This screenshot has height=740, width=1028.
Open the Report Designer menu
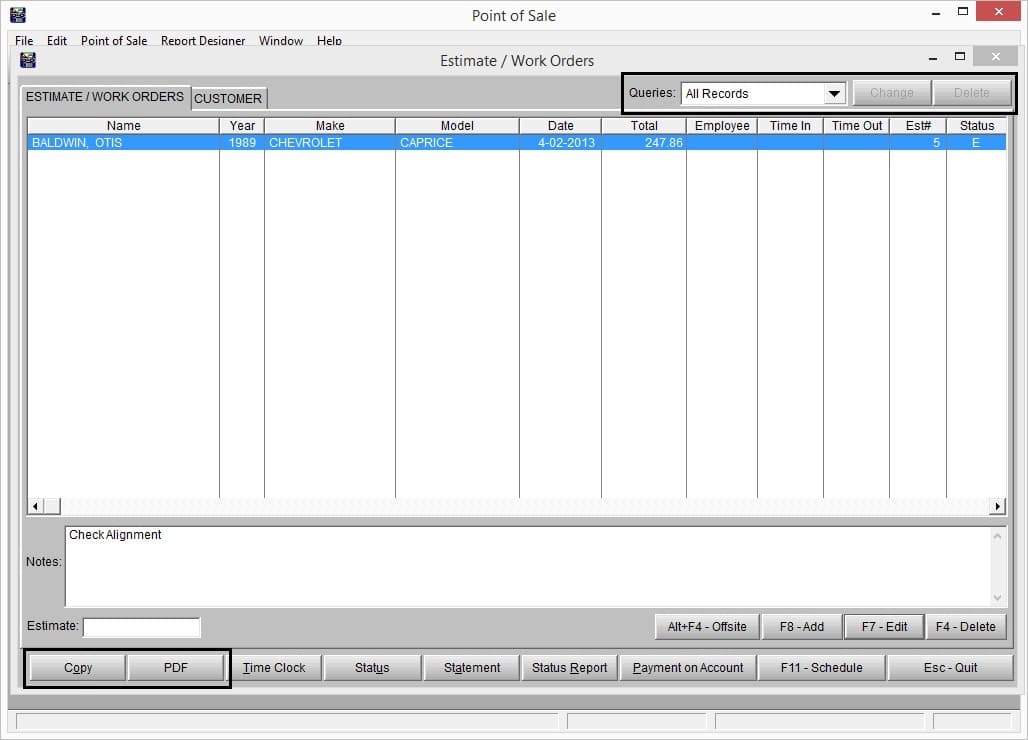pos(203,41)
